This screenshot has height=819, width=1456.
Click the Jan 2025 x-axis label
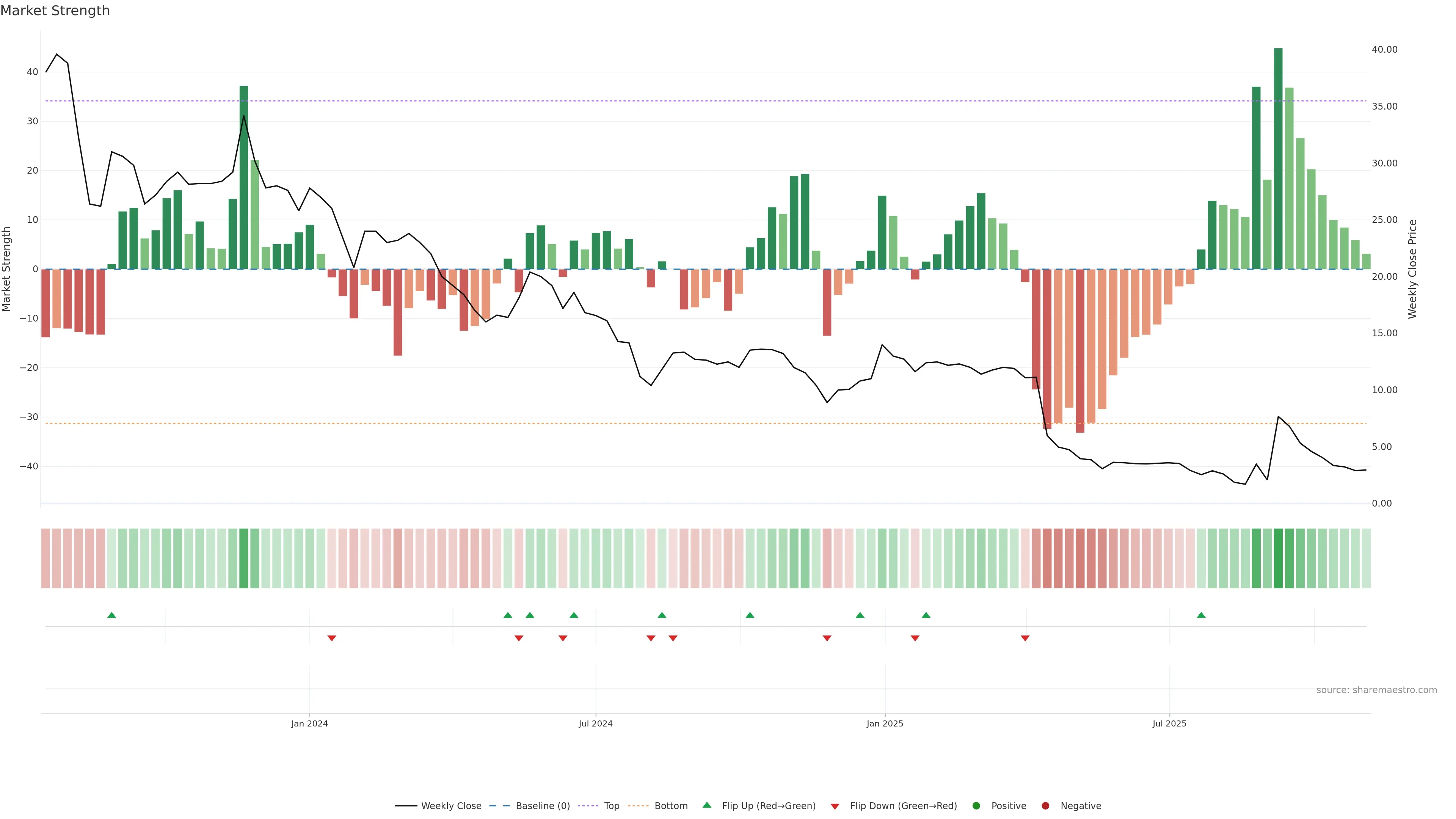pyautogui.click(x=885, y=723)
